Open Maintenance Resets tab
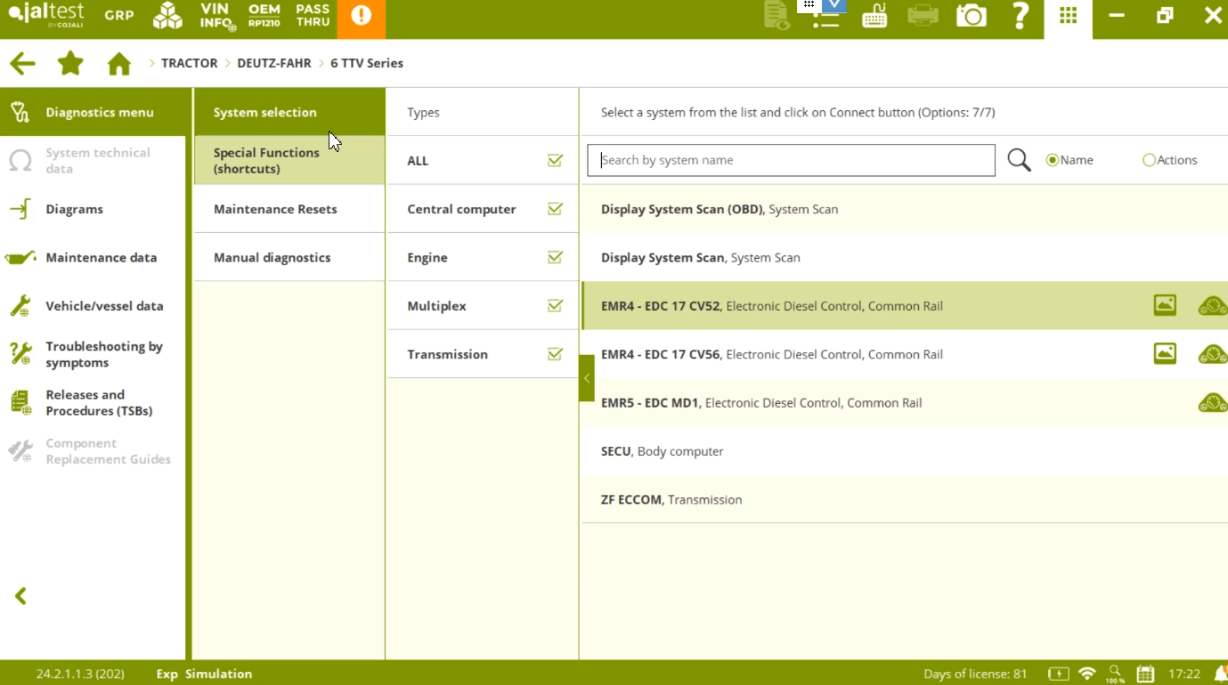The image size is (1228, 685). click(275, 209)
